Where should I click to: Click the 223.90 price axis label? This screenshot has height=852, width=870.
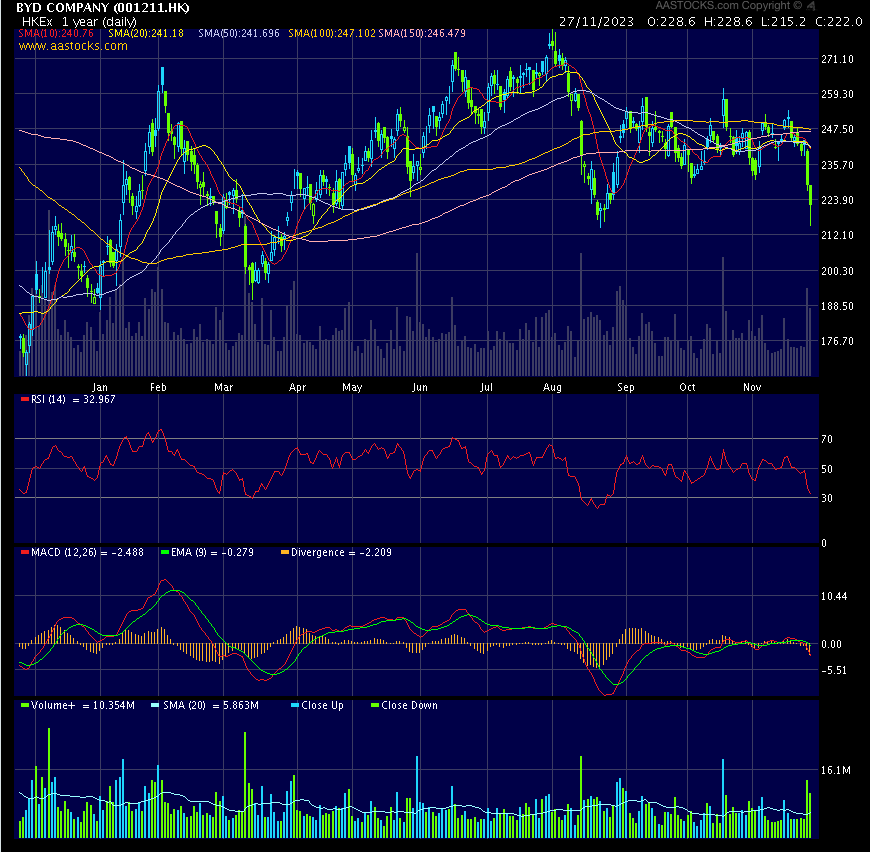(837, 200)
